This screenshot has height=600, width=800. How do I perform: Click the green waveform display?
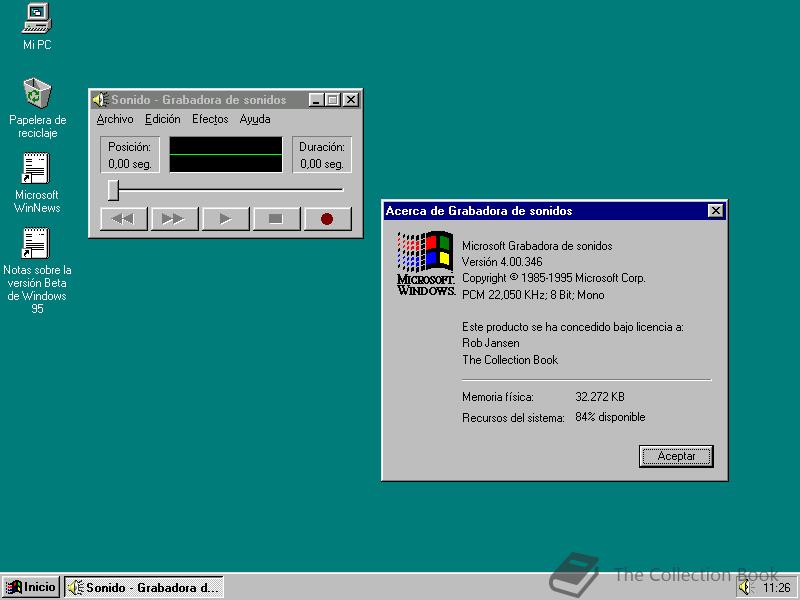tap(226, 154)
